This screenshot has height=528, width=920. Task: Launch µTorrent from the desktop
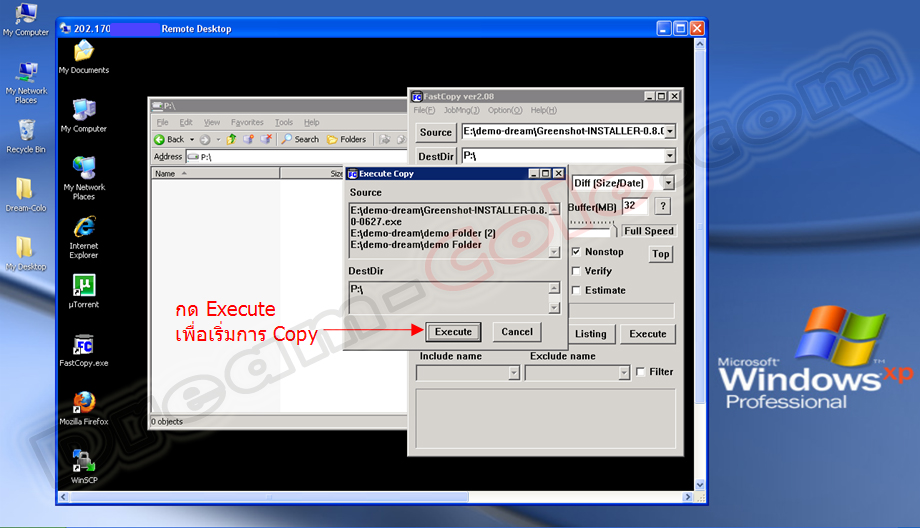[84, 292]
